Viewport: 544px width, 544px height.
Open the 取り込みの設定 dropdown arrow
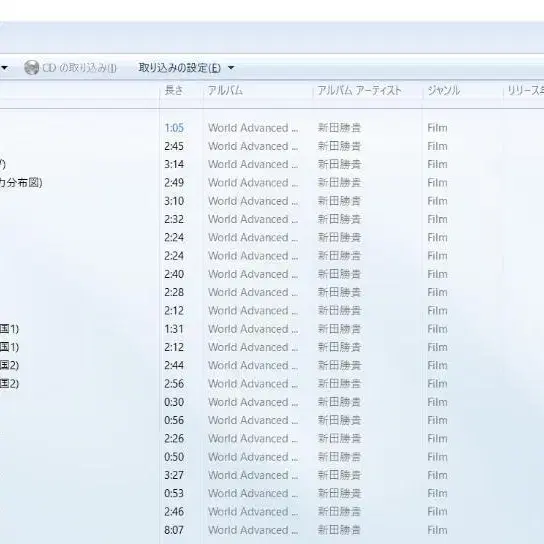pyautogui.click(x=231, y=68)
